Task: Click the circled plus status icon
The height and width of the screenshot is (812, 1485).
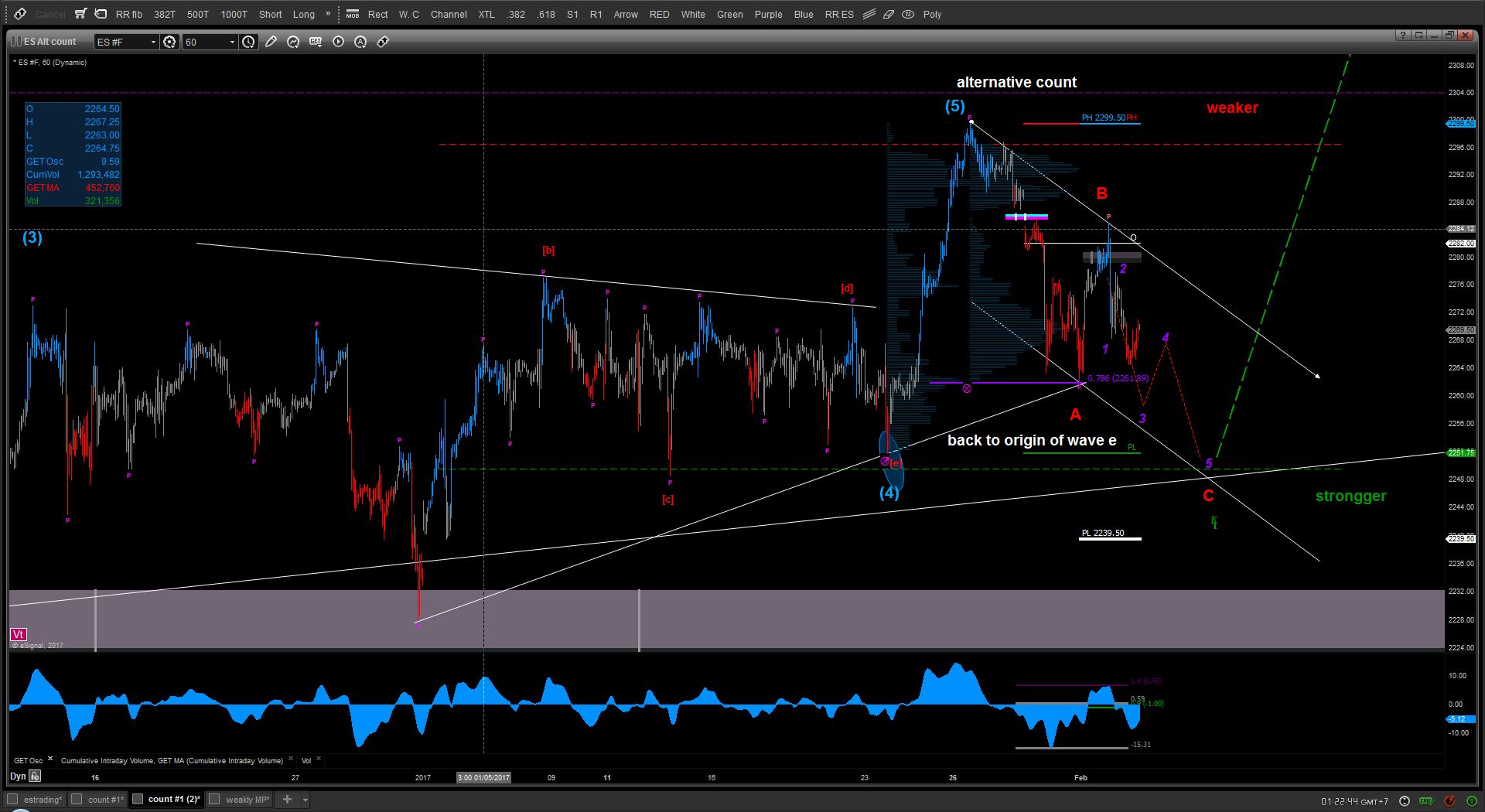Action: [1405, 801]
